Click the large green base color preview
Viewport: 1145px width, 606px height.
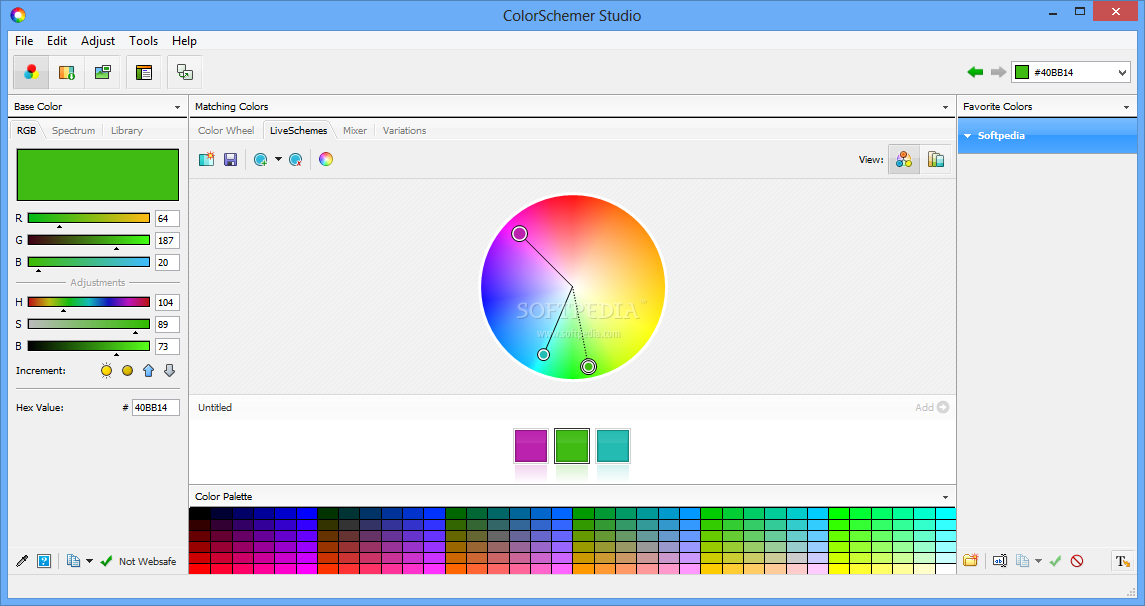click(x=98, y=175)
